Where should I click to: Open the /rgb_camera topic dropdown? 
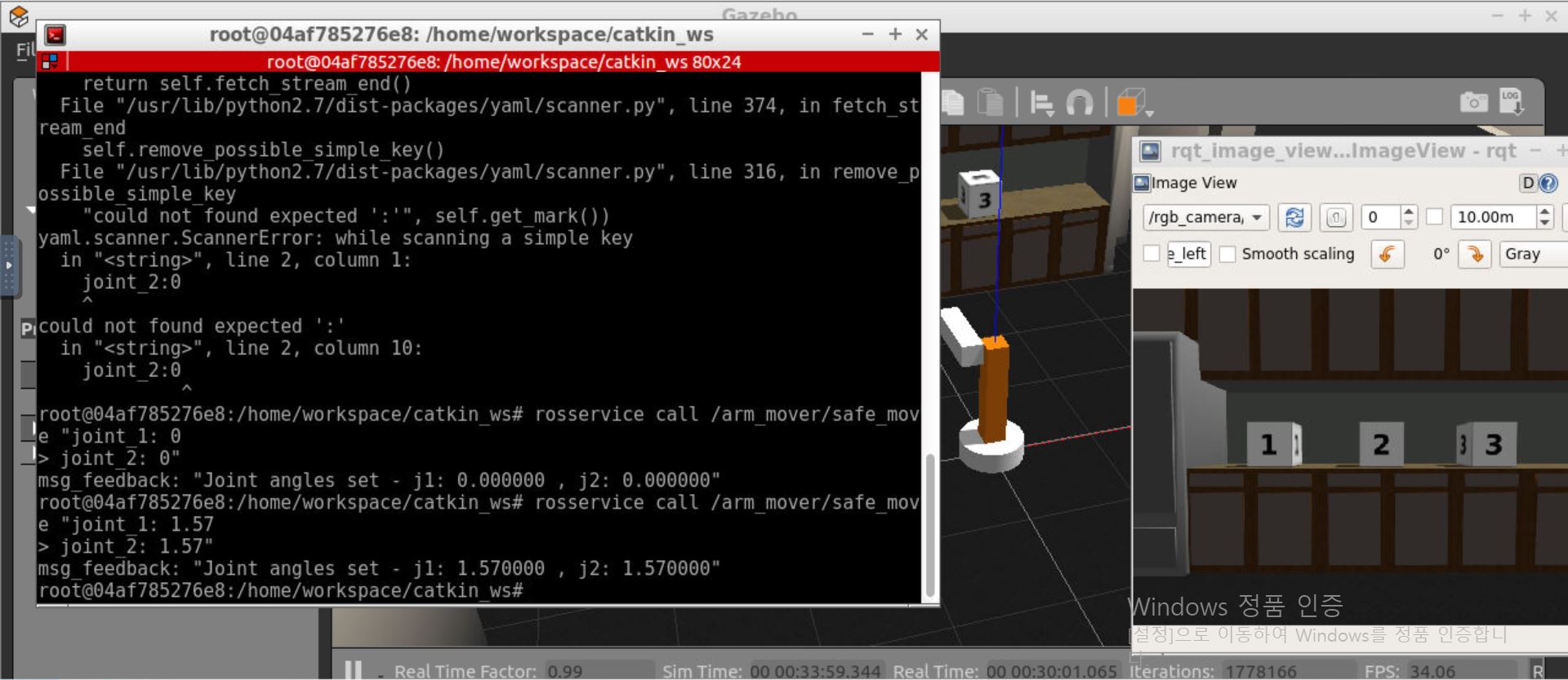click(x=1205, y=217)
